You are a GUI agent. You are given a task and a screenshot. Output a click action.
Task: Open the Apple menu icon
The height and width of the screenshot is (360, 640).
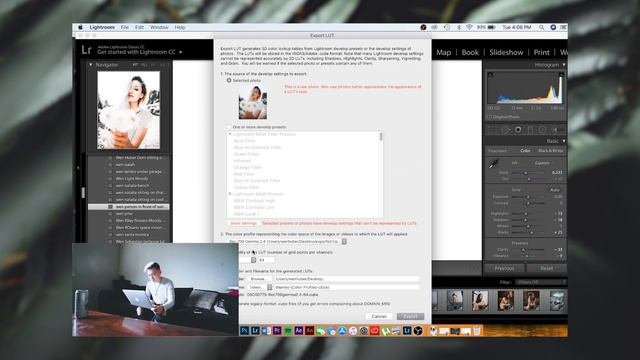coord(80,27)
